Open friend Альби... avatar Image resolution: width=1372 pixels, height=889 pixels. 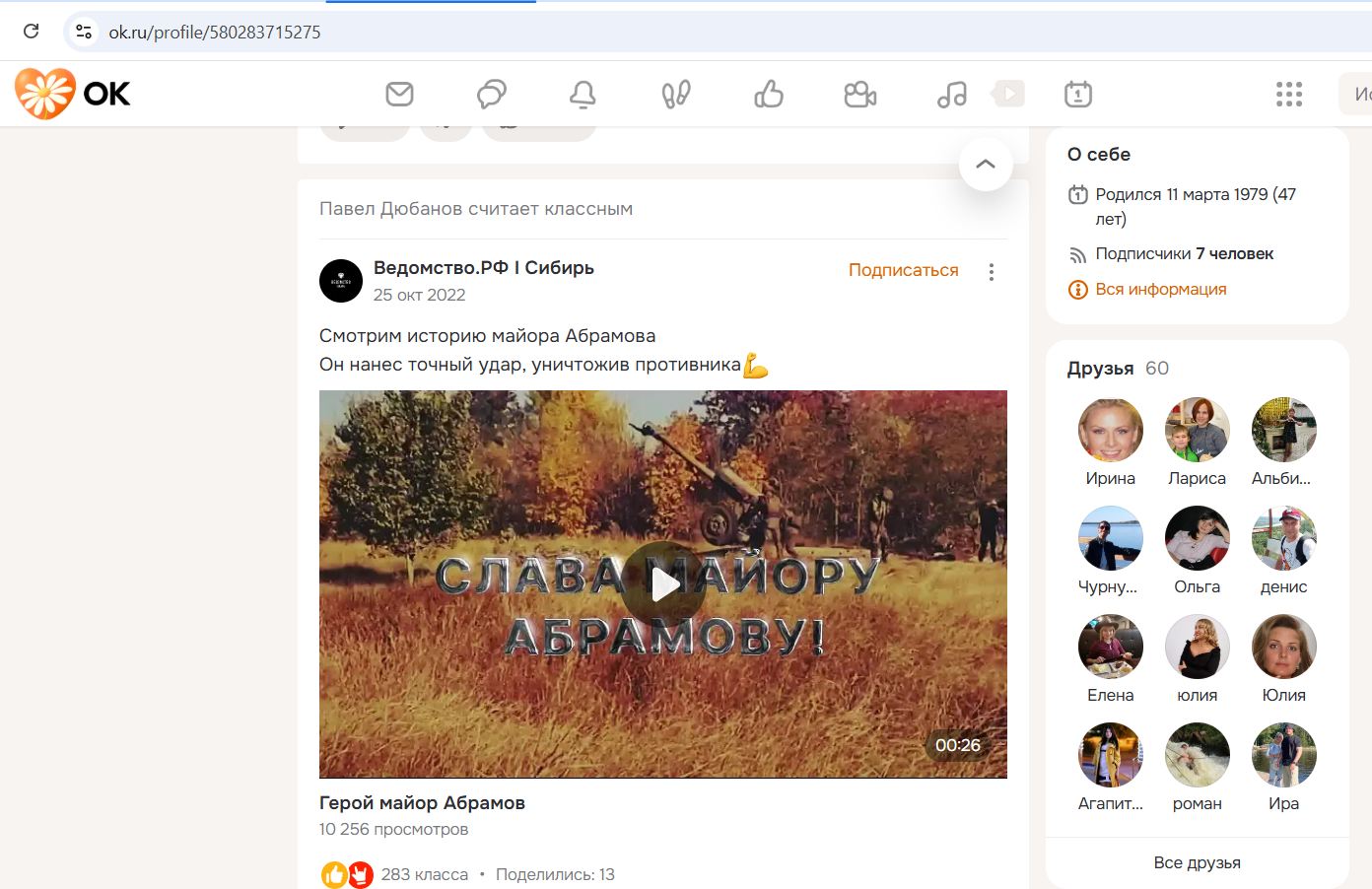click(x=1284, y=430)
